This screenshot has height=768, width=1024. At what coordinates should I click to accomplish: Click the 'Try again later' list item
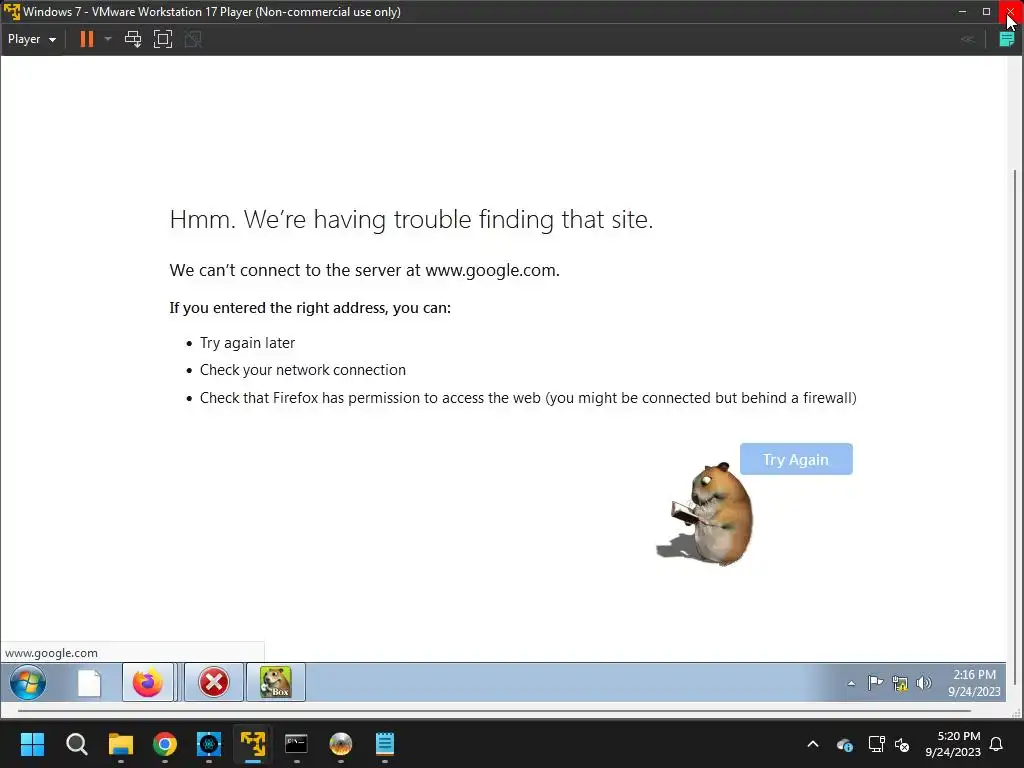[247, 343]
